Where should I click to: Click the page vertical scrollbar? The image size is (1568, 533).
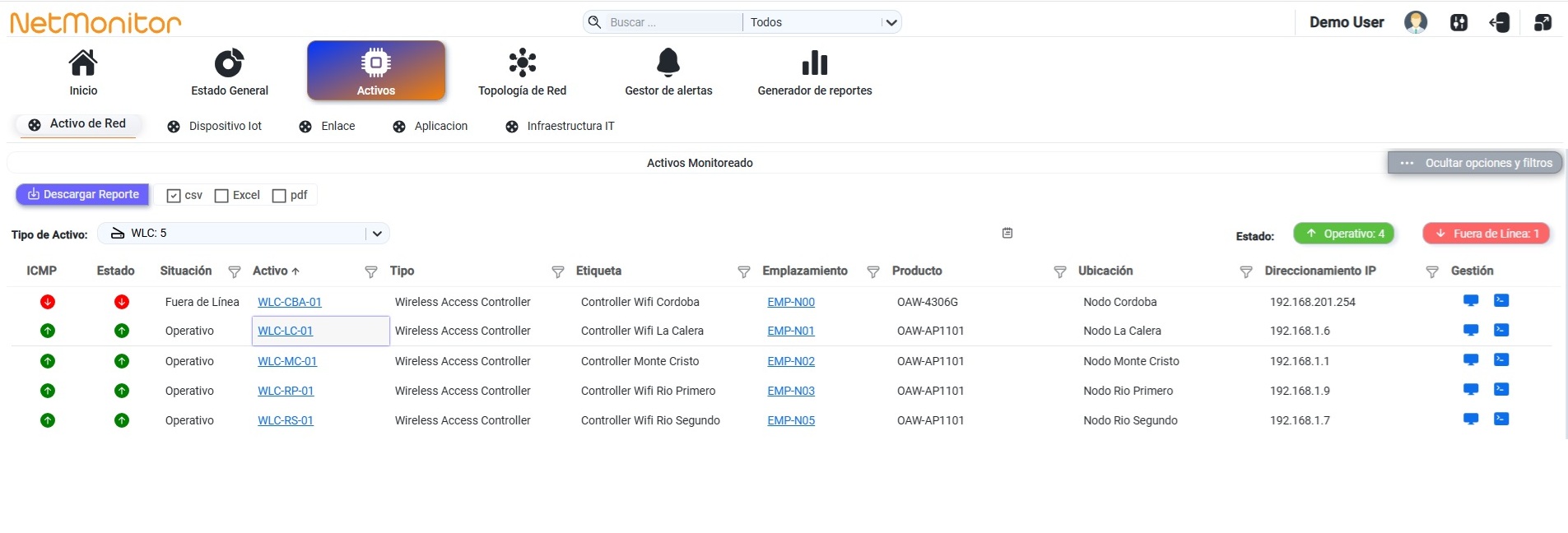tap(1566, 294)
